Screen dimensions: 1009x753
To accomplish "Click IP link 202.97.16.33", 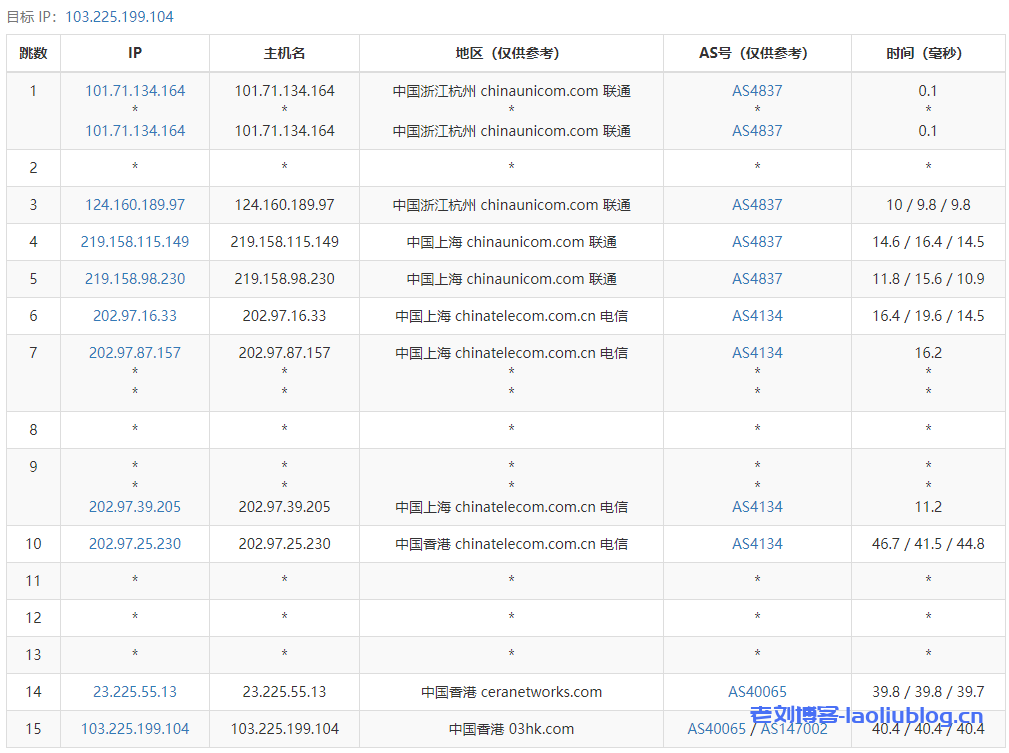I will [135, 316].
